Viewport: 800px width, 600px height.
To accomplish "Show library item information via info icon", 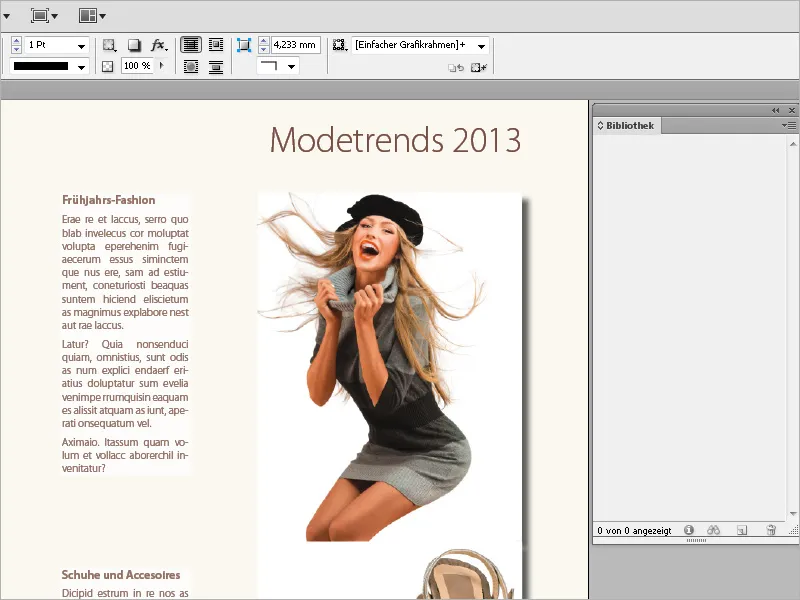I will [689, 530].
